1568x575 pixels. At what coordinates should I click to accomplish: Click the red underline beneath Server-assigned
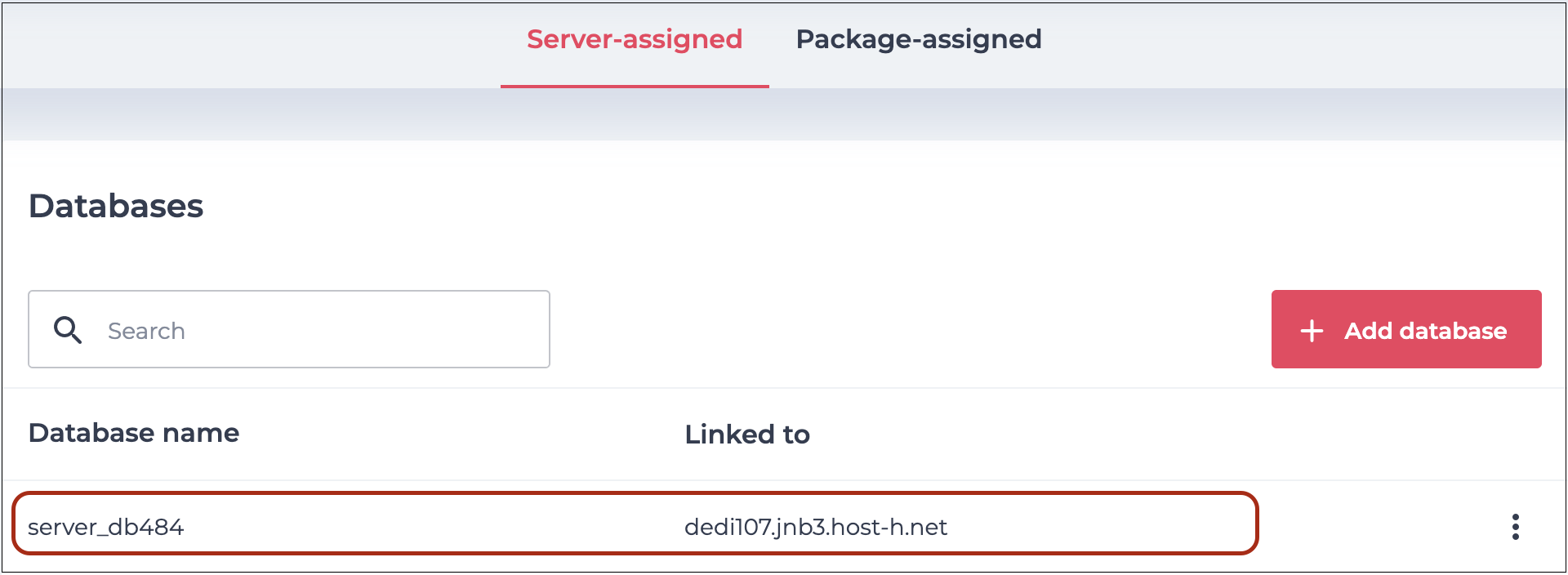point(635,86)
